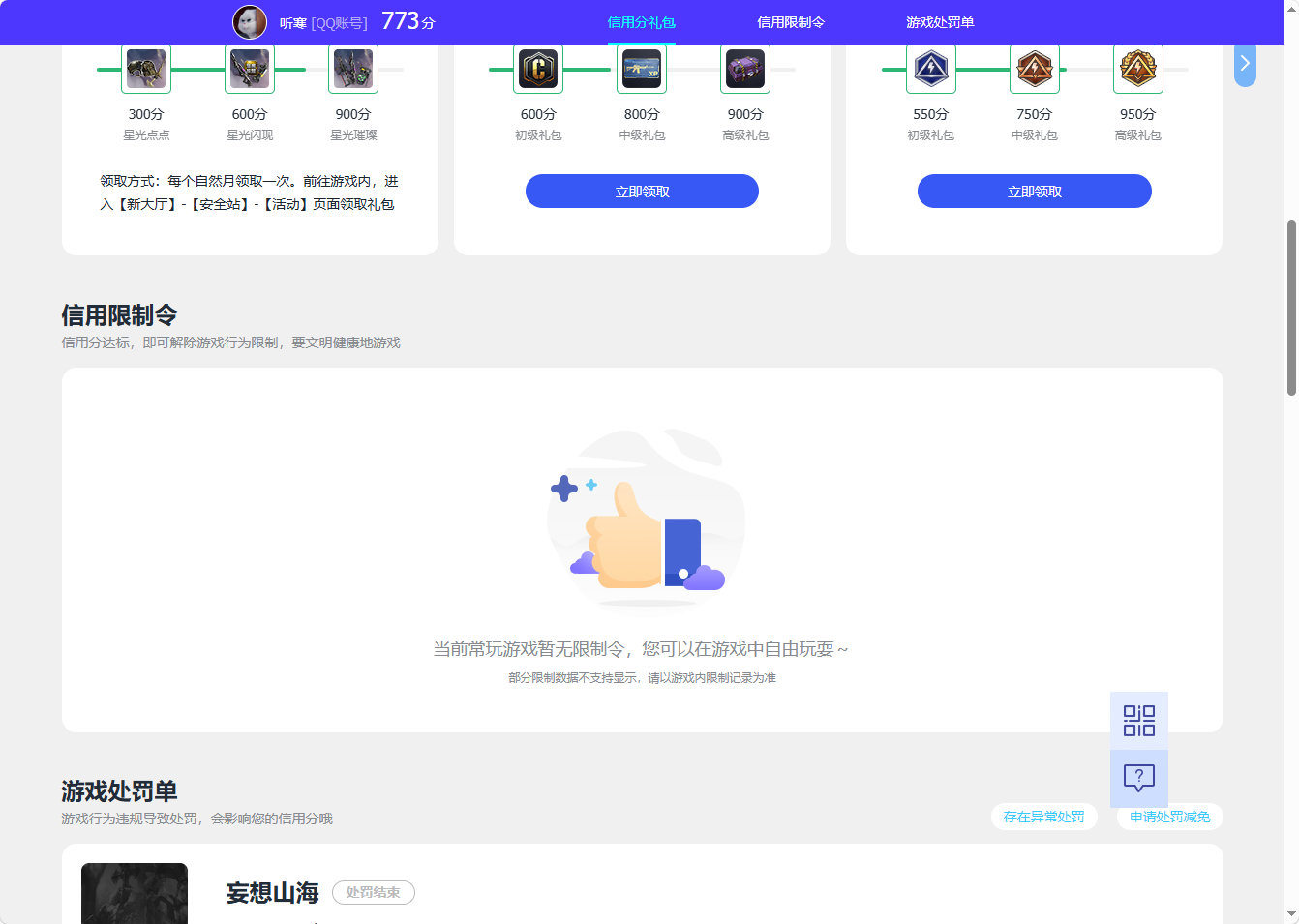Click the 处罚结束 status tag

pos(374,892)
